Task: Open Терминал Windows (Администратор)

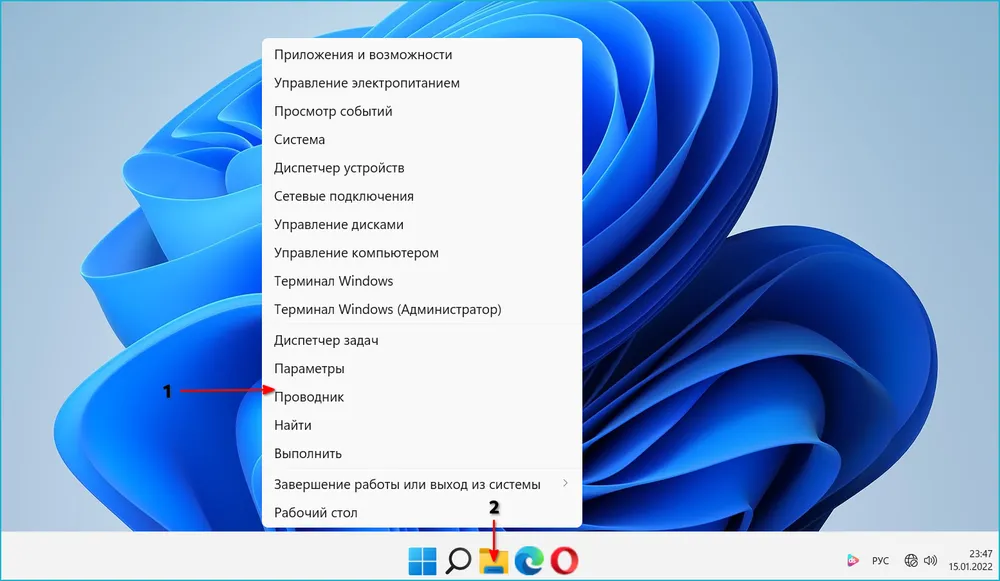Action: tap(387, 310)
